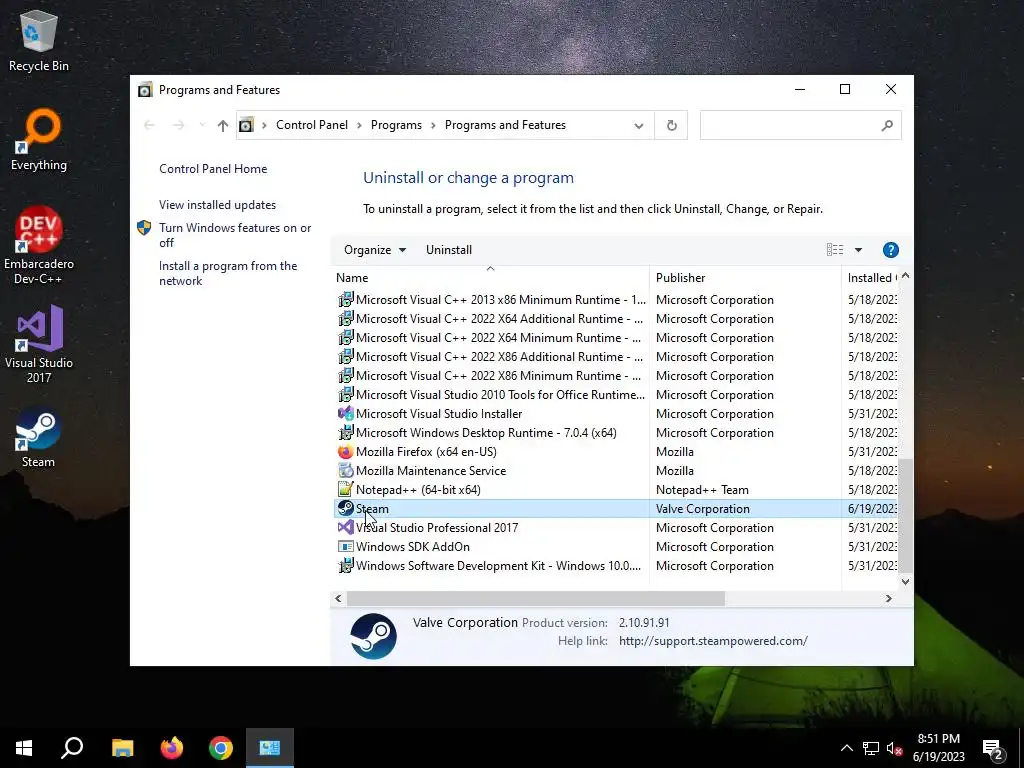Sort by the Installed On column header
The width and height of the screenshot is (1024, 768).
point(871,278)
